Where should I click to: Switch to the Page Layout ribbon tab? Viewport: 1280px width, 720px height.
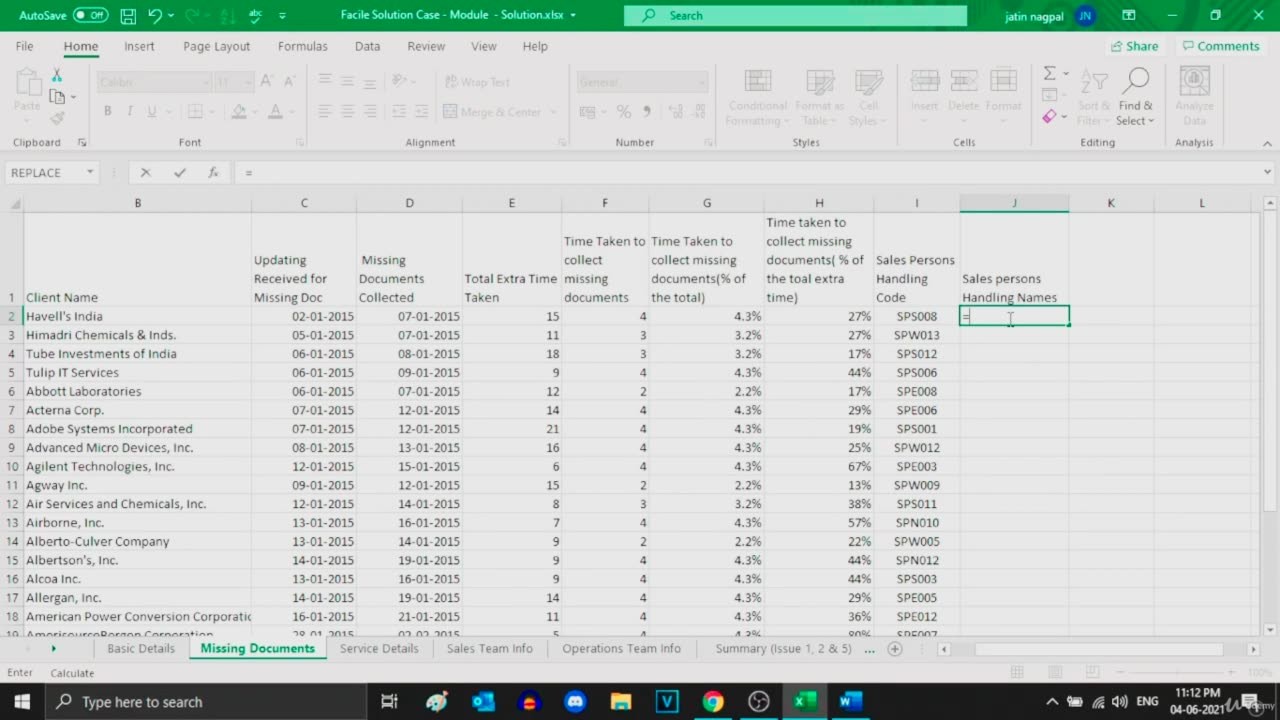point(216,46)
